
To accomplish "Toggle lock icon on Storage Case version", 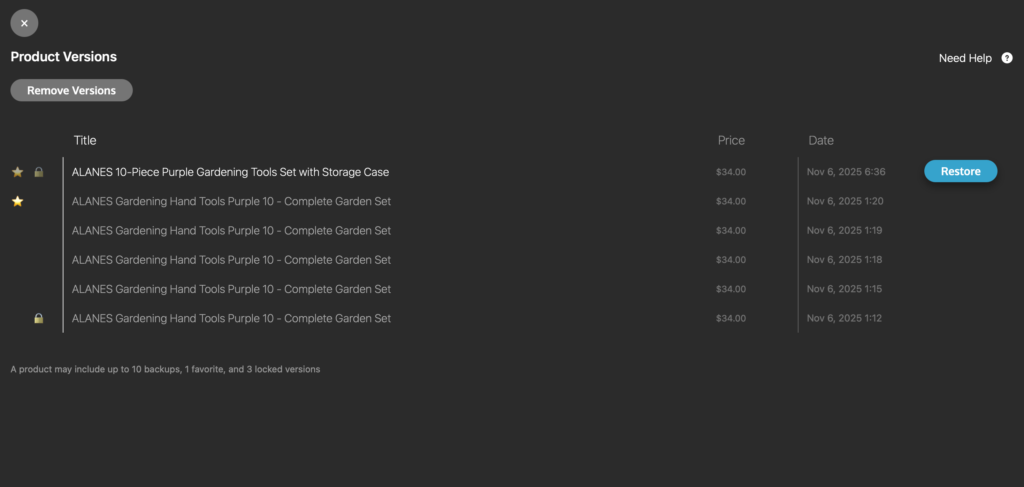I will 39,172.
